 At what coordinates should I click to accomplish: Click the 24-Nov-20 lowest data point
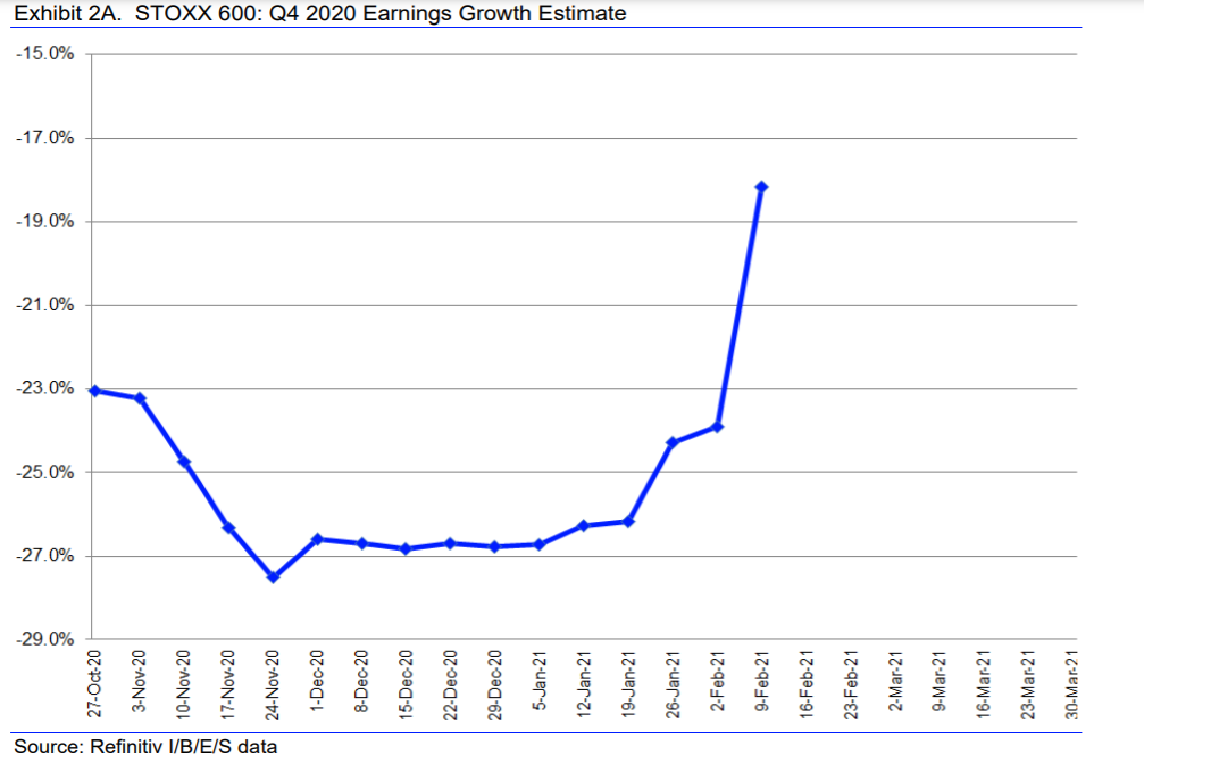[273, 577]
